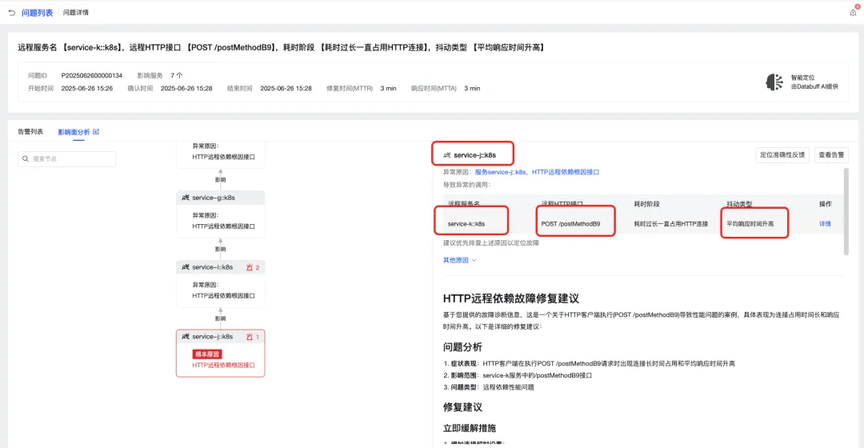
Task: Click the alarm icon on root-cause service-j::k8s node
Action: [249, 337]
